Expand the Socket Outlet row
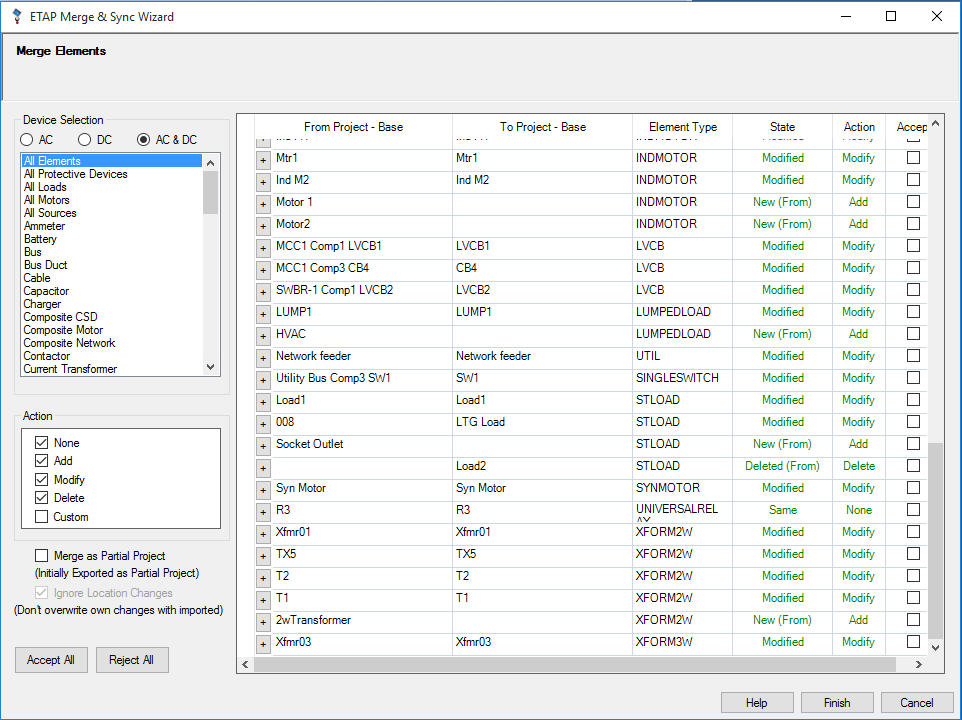Viewport: 962px width, 720px height. [263, 446]
